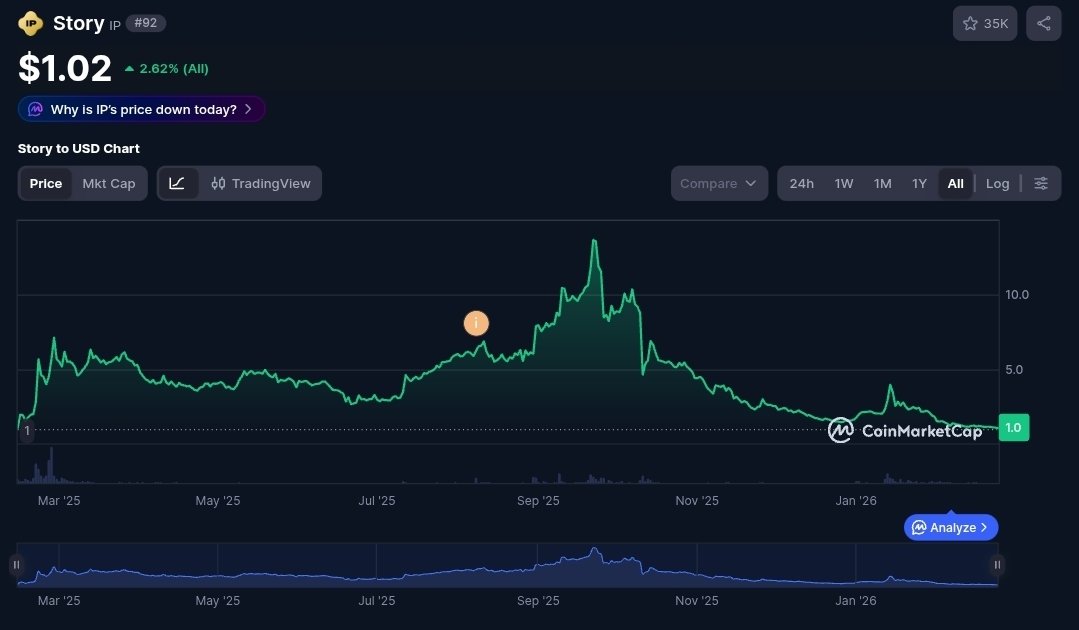Click the chart peak near late September

tap(595, 241)
